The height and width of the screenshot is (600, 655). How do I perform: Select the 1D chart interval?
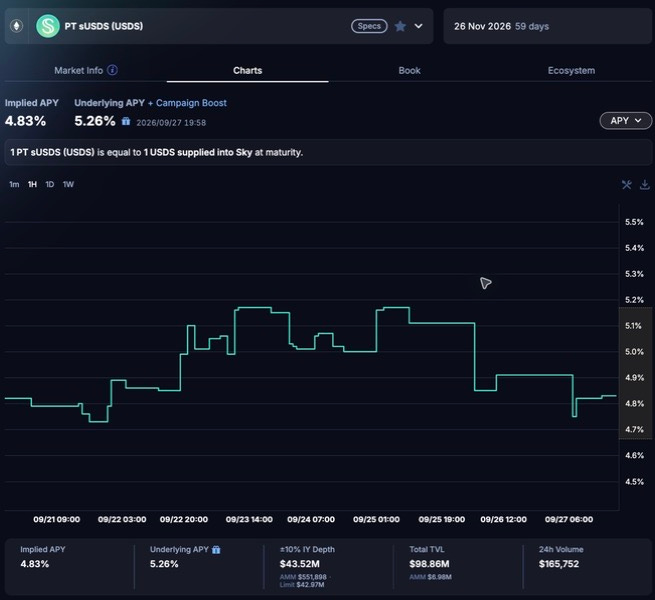50,184
